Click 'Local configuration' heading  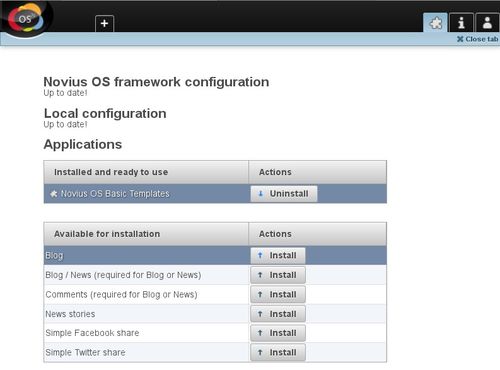coord(105,113)
